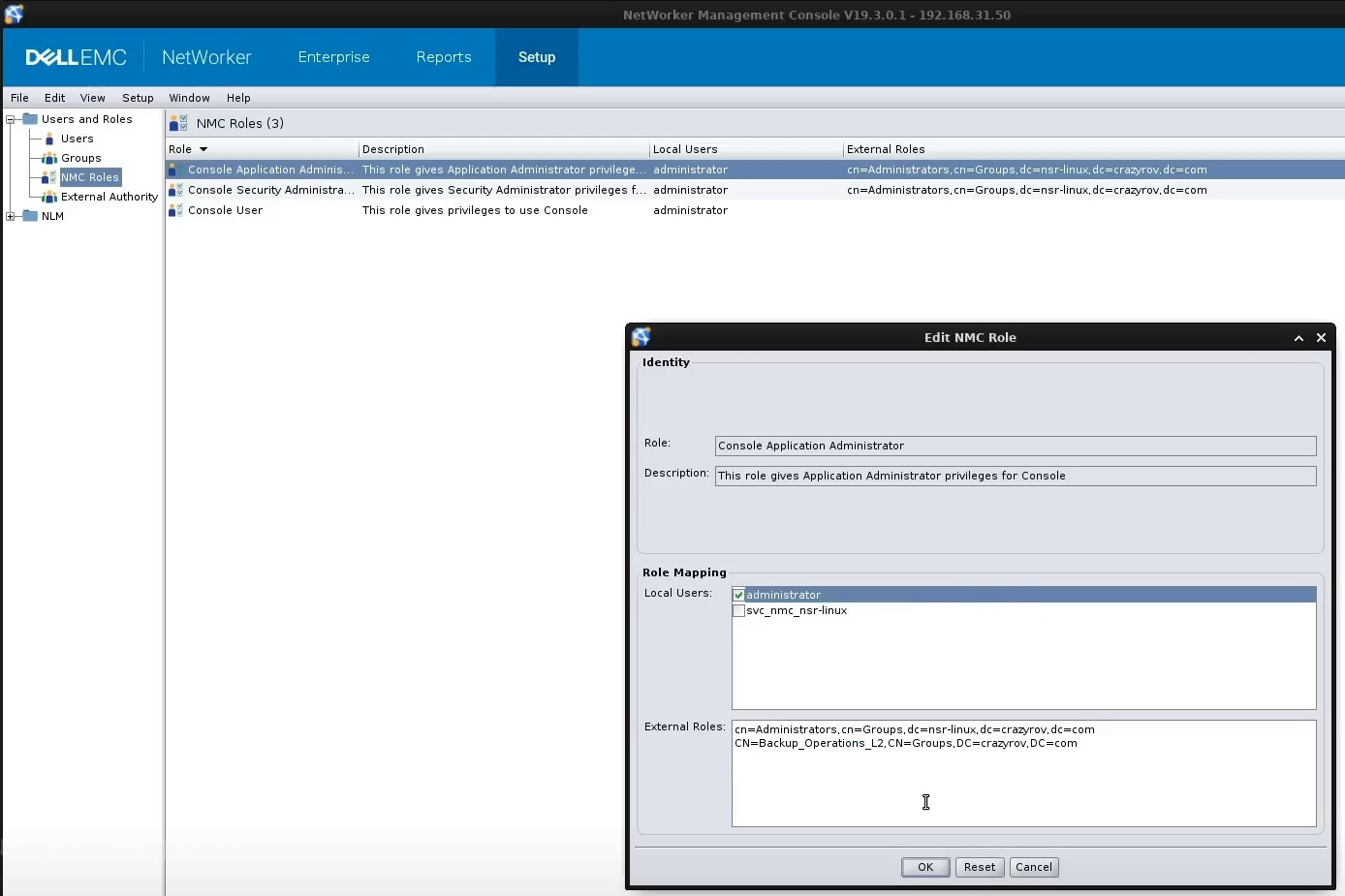Click the Local Users column header

point(746,149)
